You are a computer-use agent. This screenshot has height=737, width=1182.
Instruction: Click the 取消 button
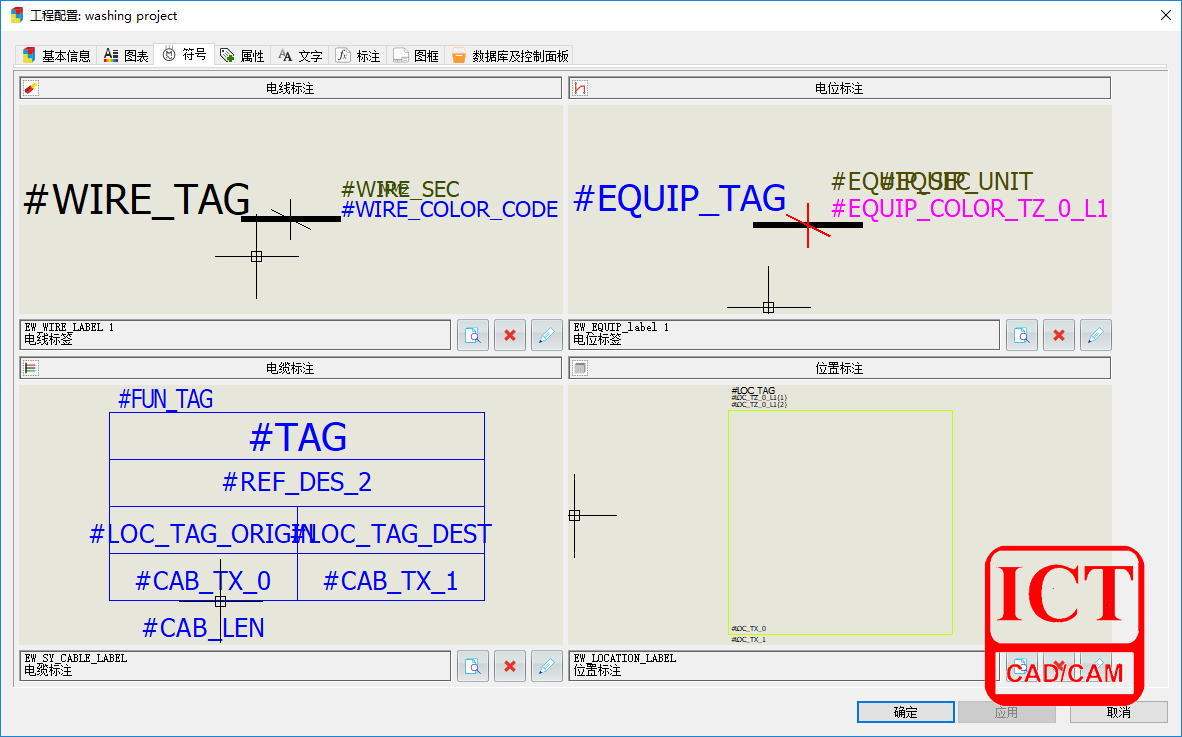point(1118,712)
